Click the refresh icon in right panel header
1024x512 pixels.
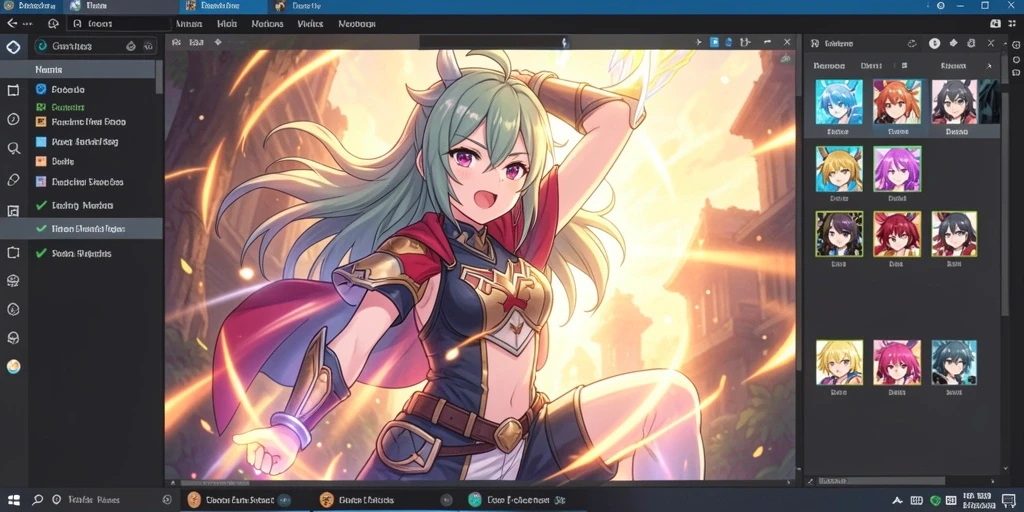[x=912, y=44]
